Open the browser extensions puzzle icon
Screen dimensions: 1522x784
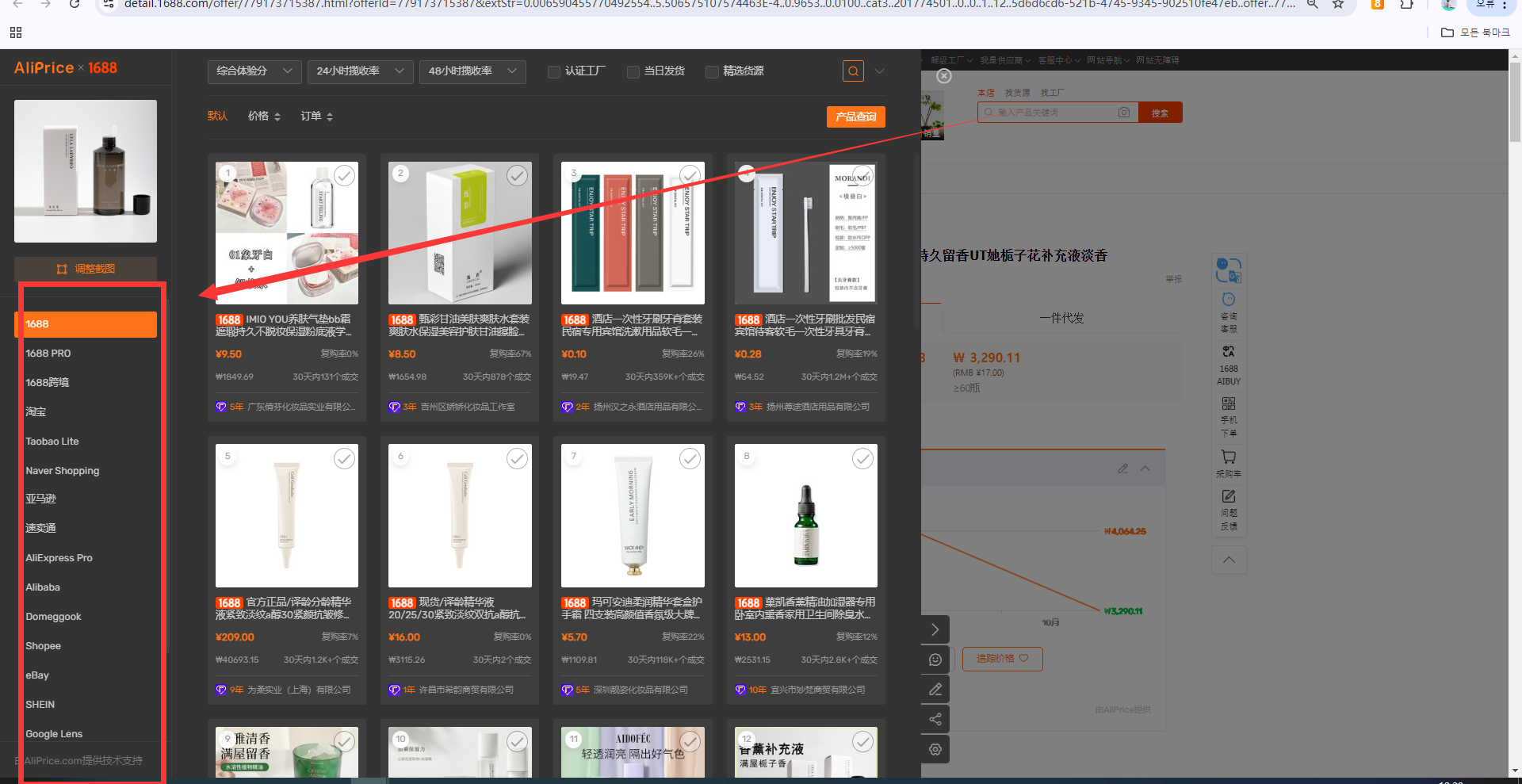coord(1406,4)
